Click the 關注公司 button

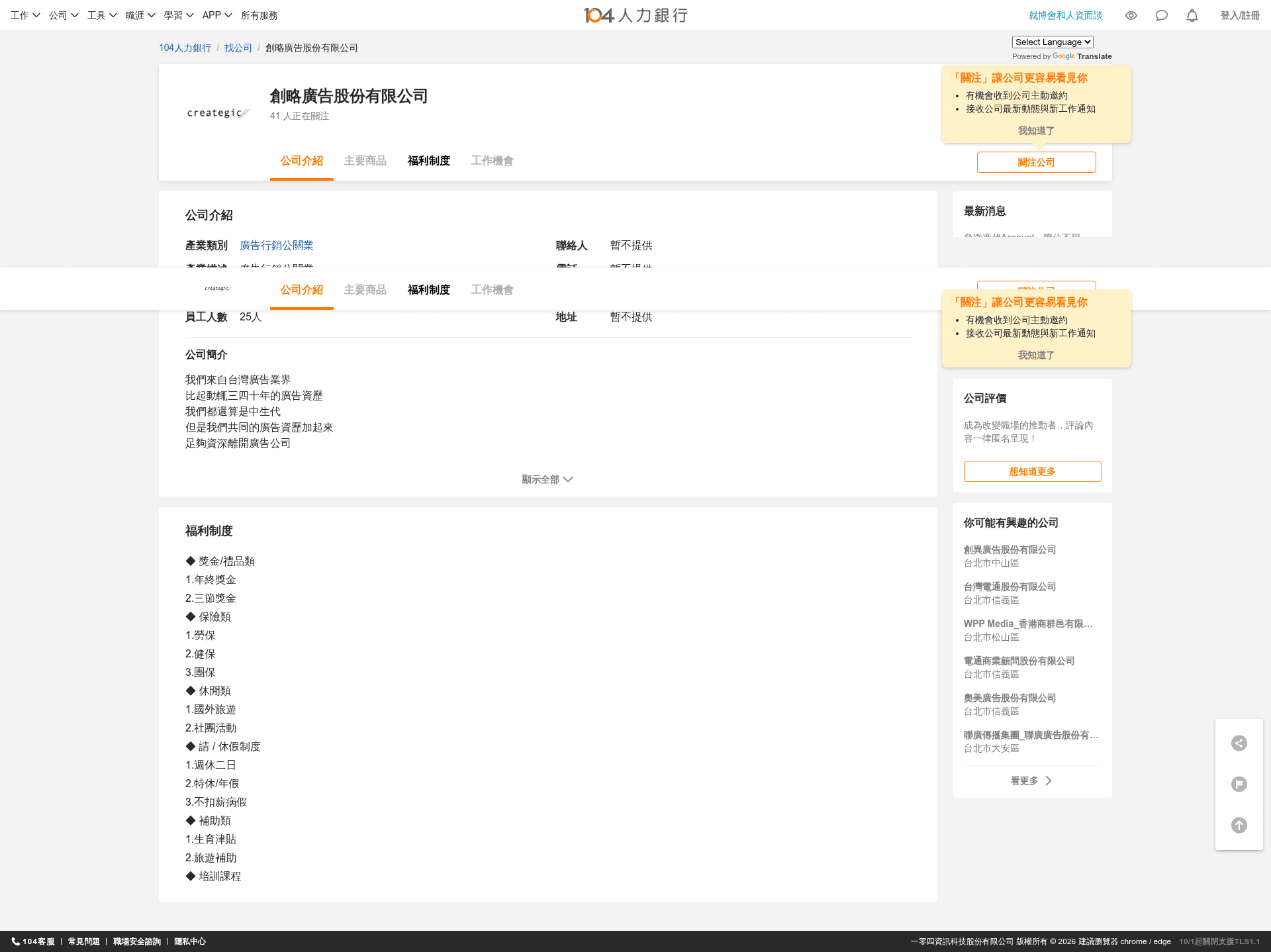click(x=1037, y=162)
